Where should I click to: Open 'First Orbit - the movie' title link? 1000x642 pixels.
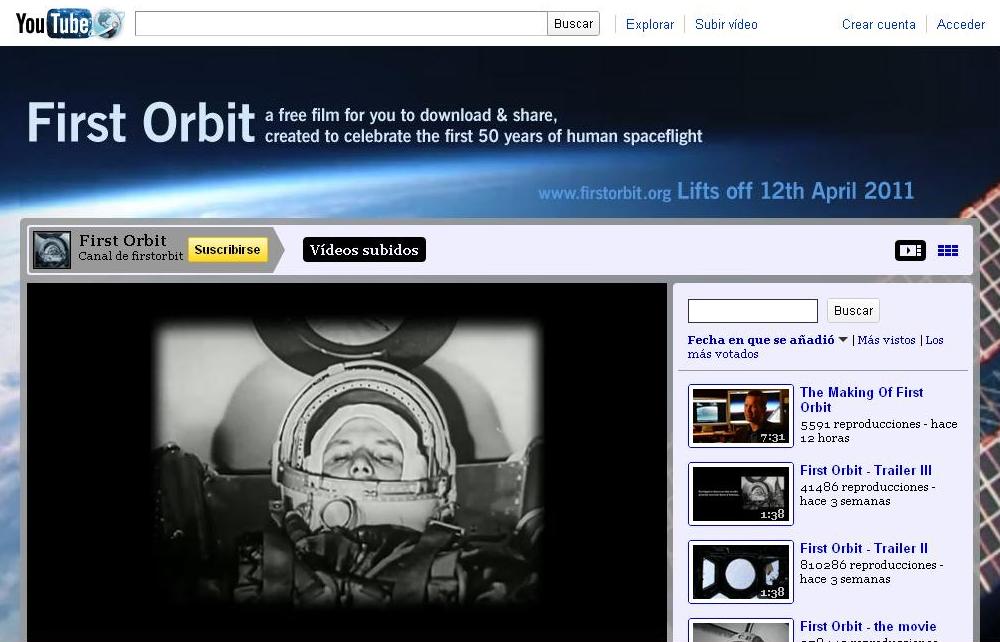[x=868, y=627]
